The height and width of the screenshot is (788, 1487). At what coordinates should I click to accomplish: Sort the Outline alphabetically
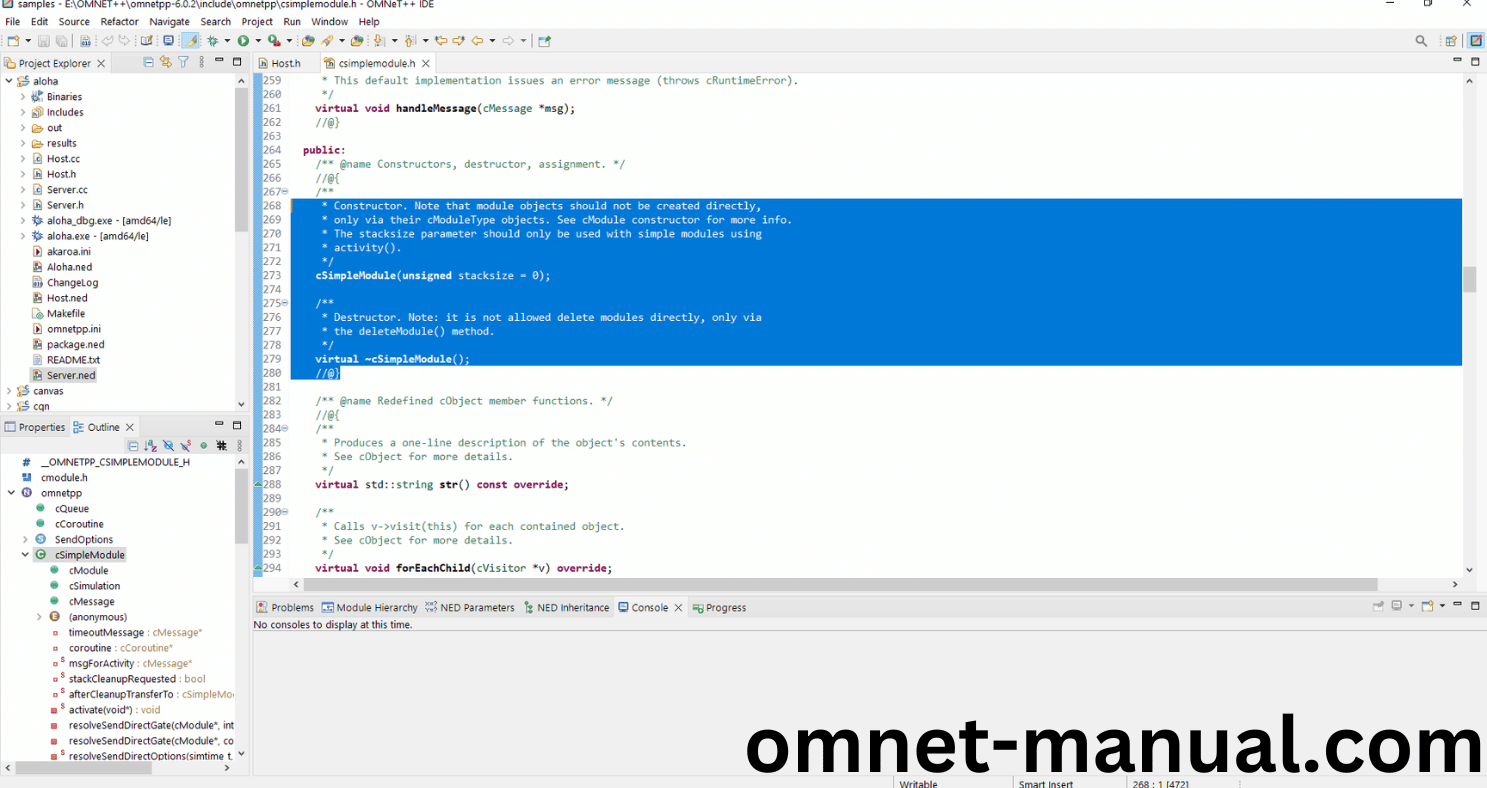click(x=150, y=446)
